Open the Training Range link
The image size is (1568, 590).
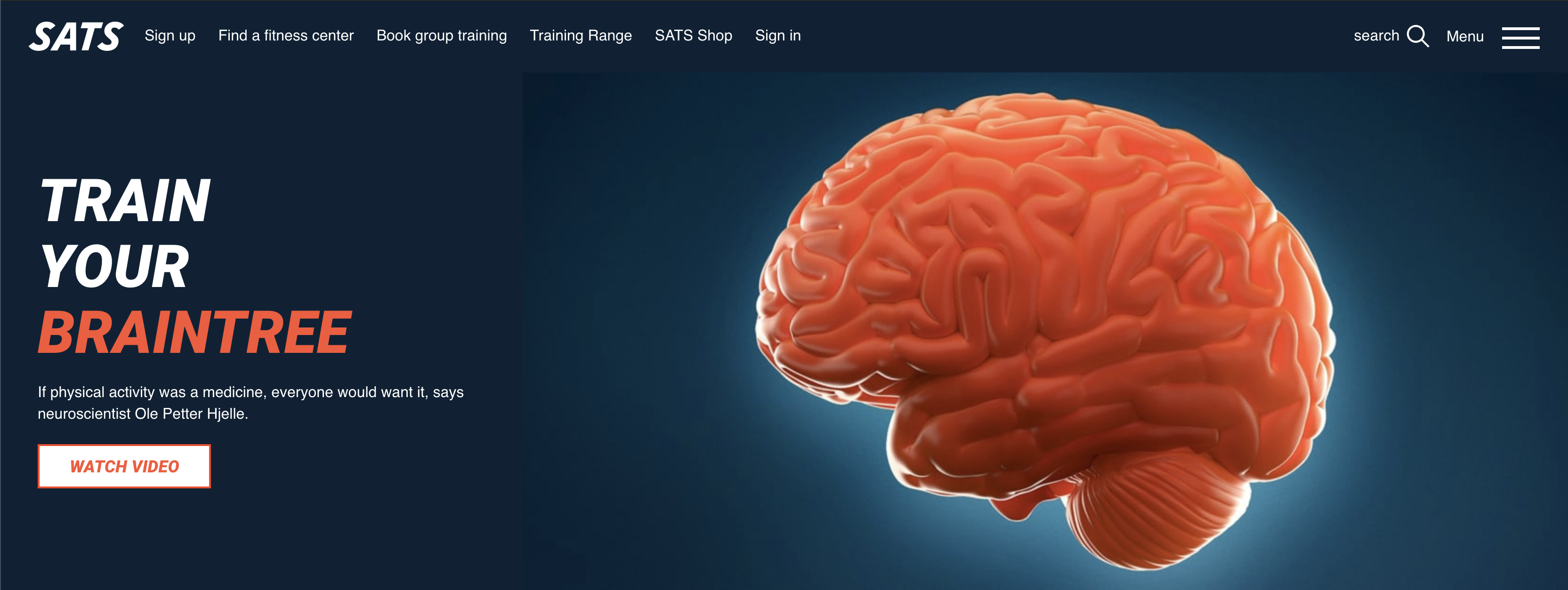click(581, 35)
